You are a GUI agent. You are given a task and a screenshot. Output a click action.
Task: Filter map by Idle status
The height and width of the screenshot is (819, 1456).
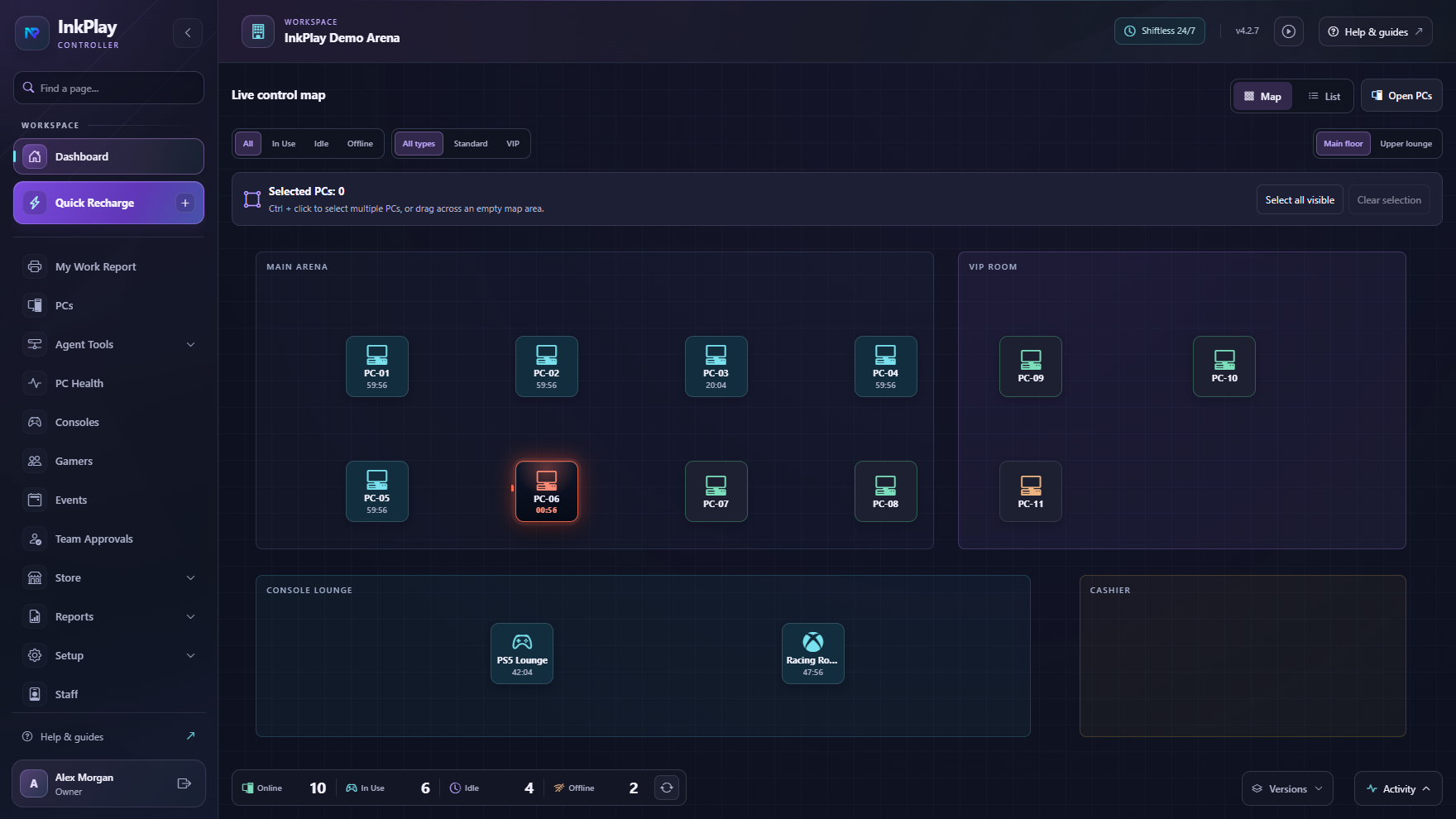(321, 144)
